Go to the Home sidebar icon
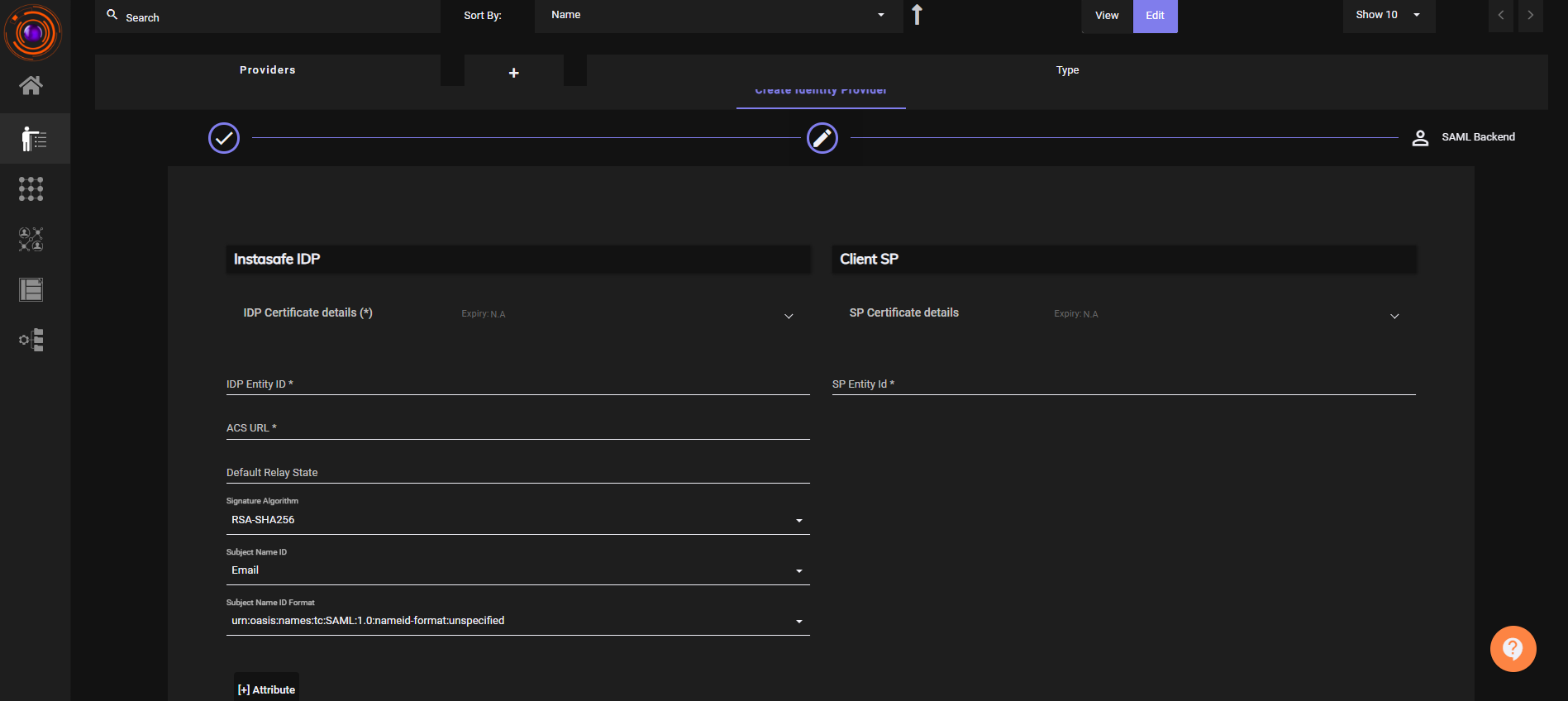 [x=31, y=85]
